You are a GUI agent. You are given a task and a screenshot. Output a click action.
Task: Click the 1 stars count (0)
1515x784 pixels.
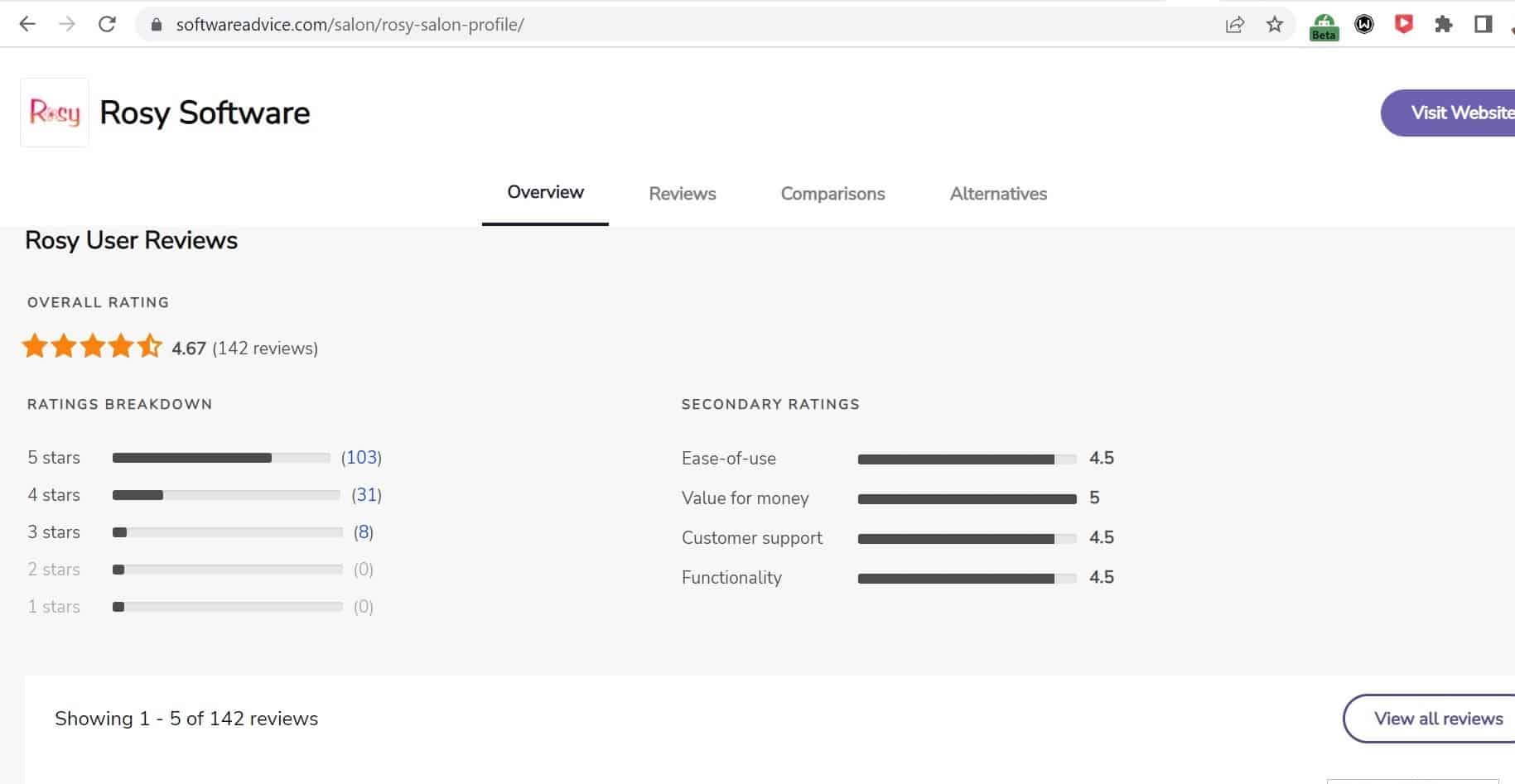tap(364, 606)
